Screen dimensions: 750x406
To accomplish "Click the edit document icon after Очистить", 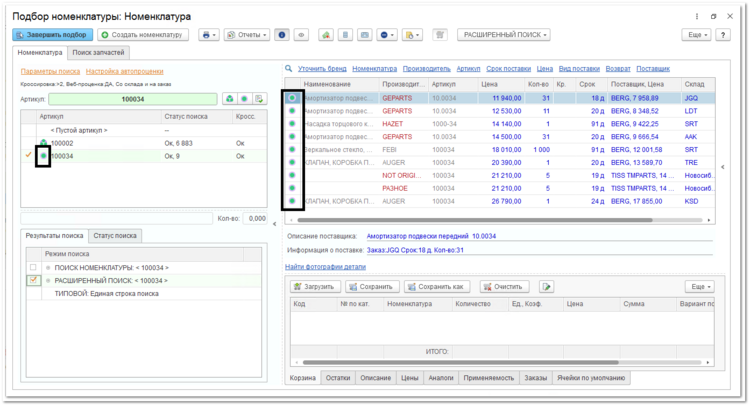I will click(x=546, y=286).
